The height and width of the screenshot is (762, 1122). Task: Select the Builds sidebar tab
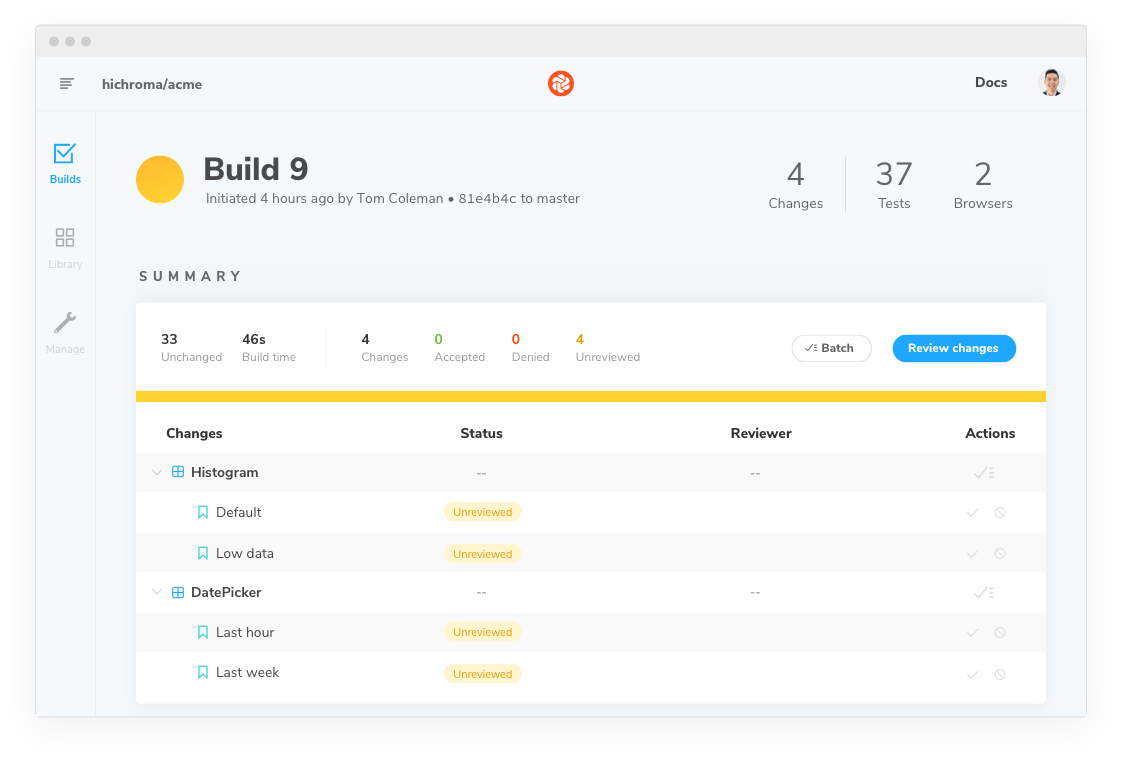pos(65,164)
